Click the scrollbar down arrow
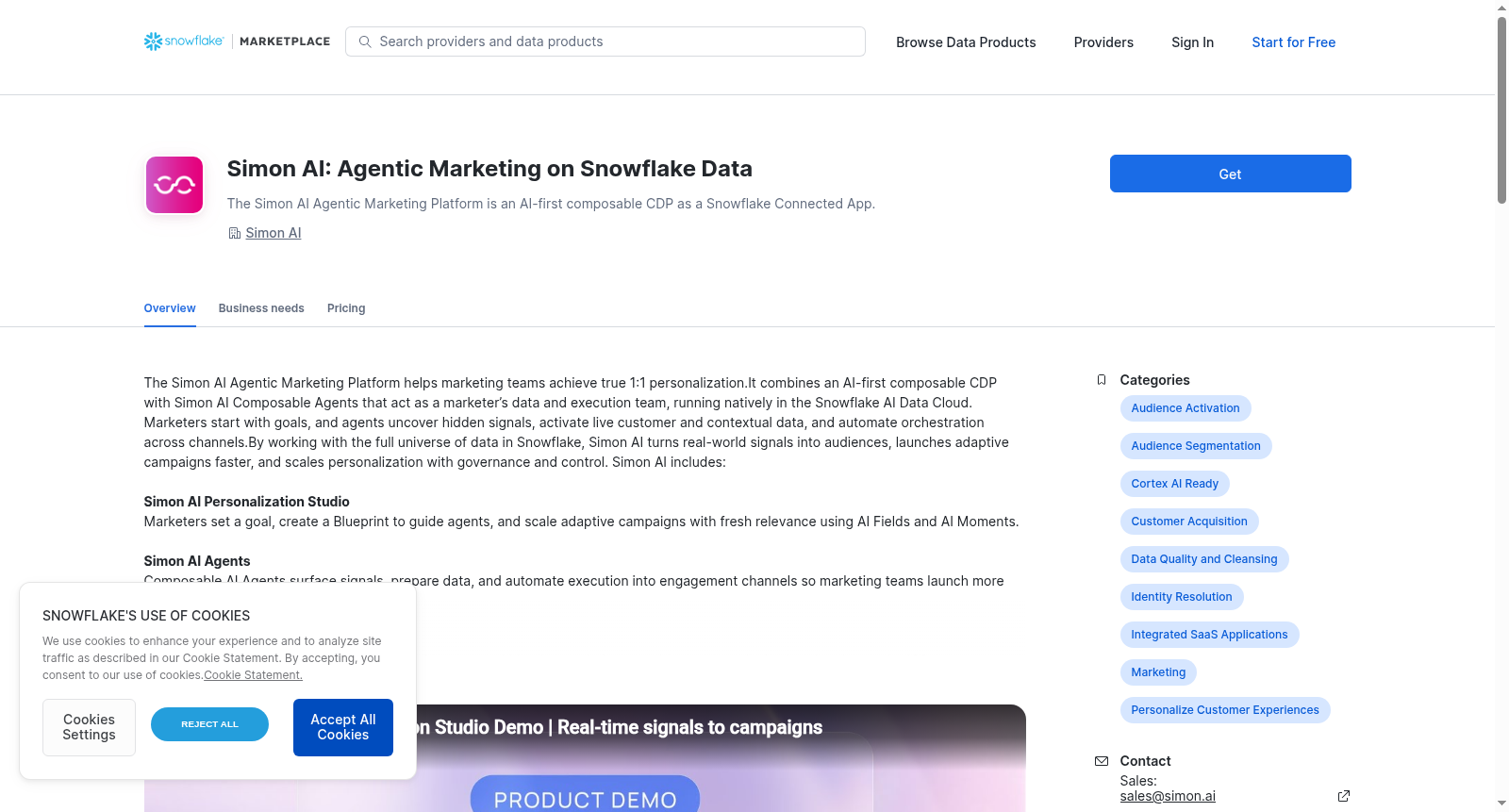1509x812 pixels. click(1501, 804)
